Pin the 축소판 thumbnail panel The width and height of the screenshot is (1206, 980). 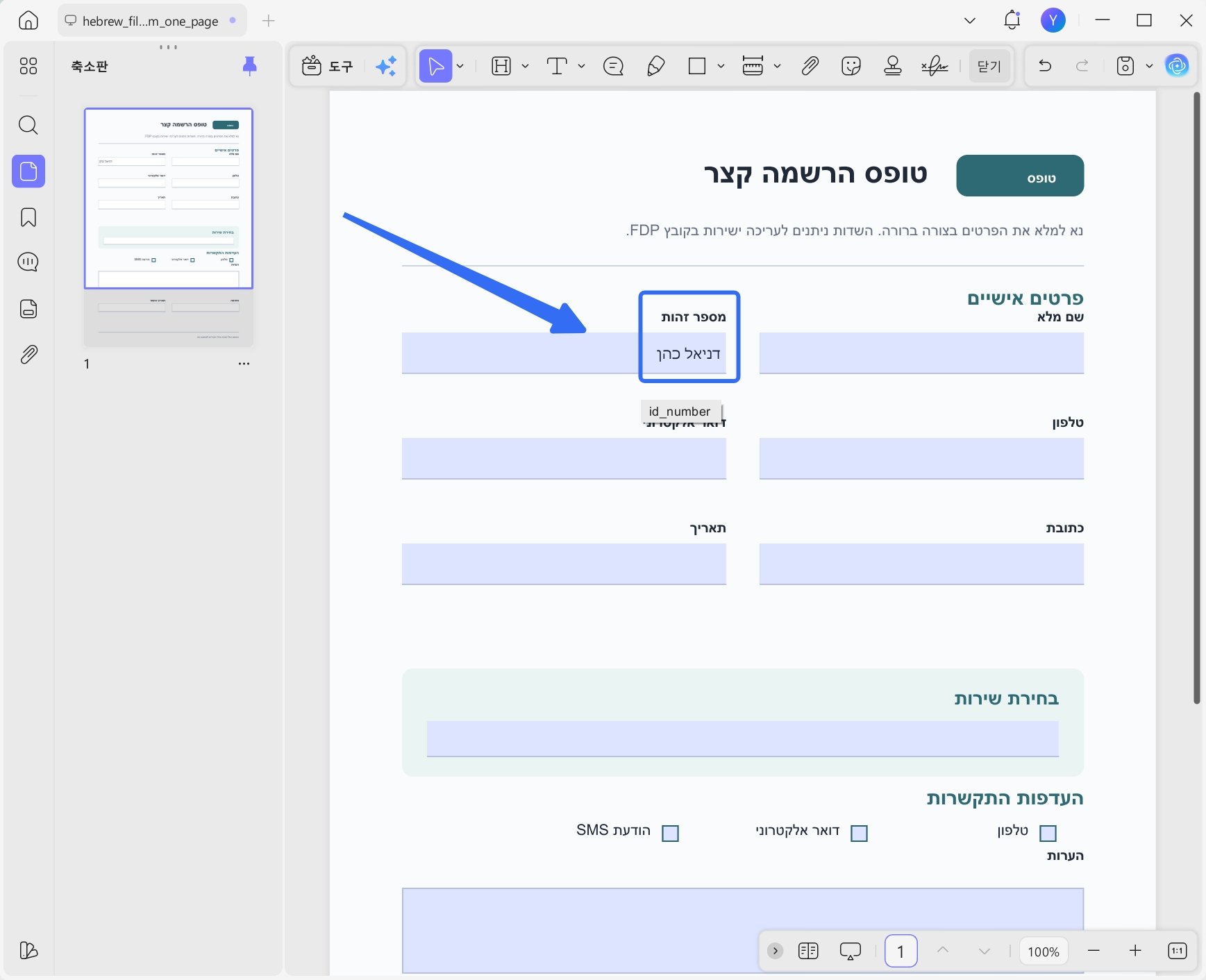(250, 66)
